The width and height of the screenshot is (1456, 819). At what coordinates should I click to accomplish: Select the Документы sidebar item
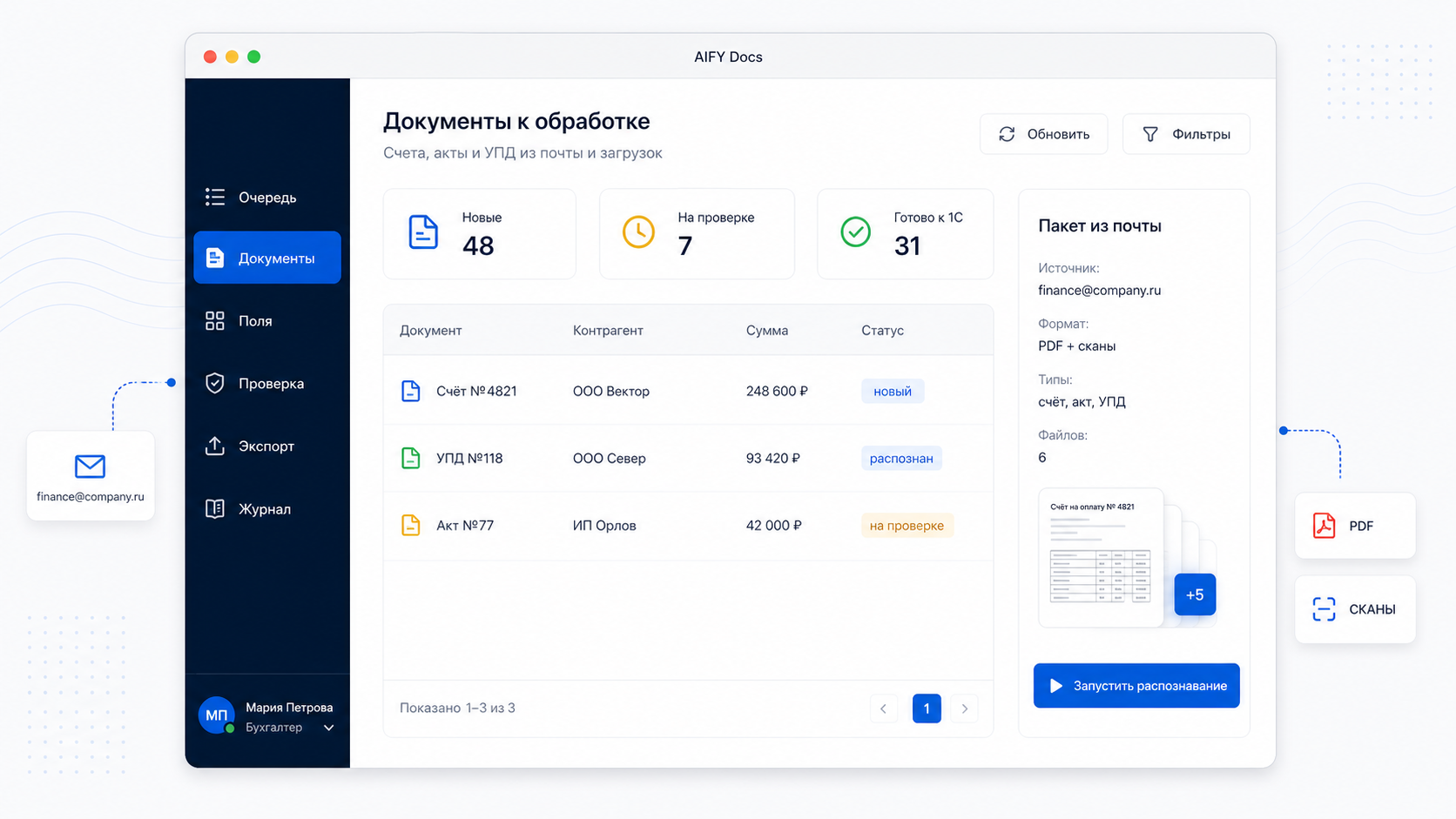(267, 258)
